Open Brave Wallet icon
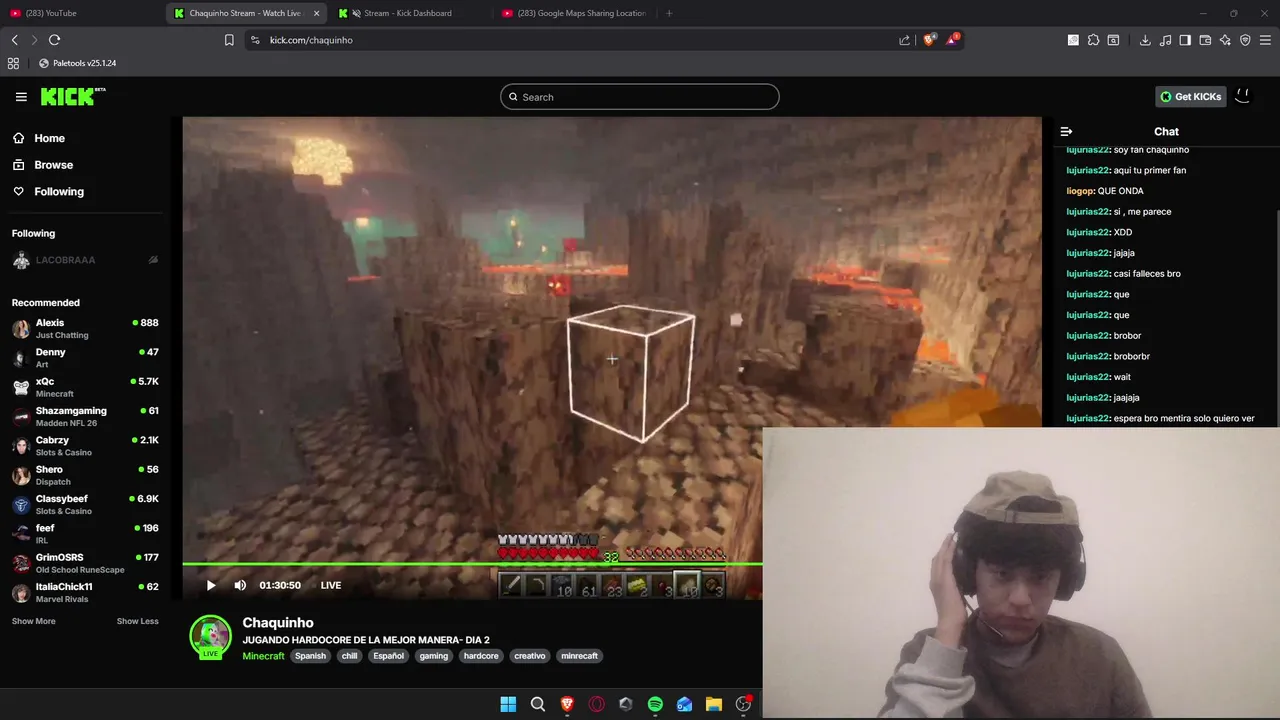Screen dimensions: 1280x720 coord(1205,40)
